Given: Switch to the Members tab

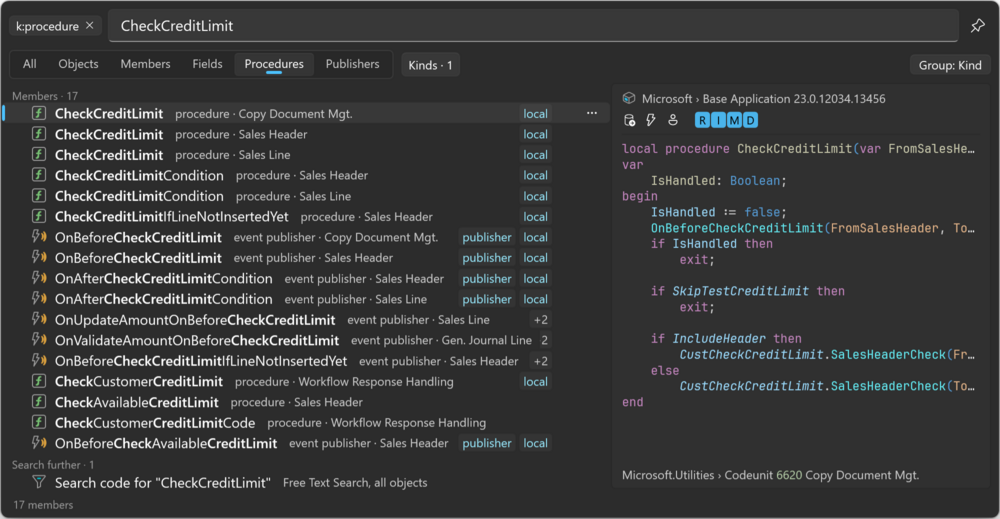Looking at the screenshot, I should coord(145,64).
